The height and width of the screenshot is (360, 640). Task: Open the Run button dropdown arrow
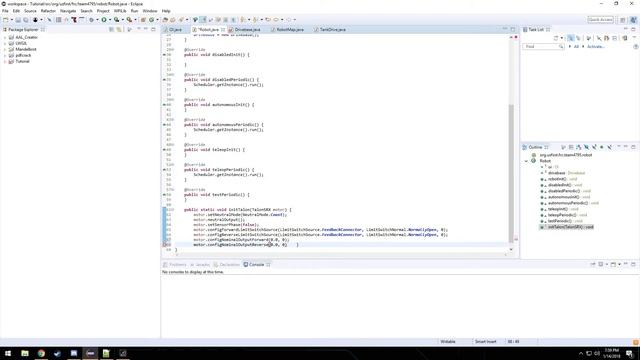click(109, 20)
